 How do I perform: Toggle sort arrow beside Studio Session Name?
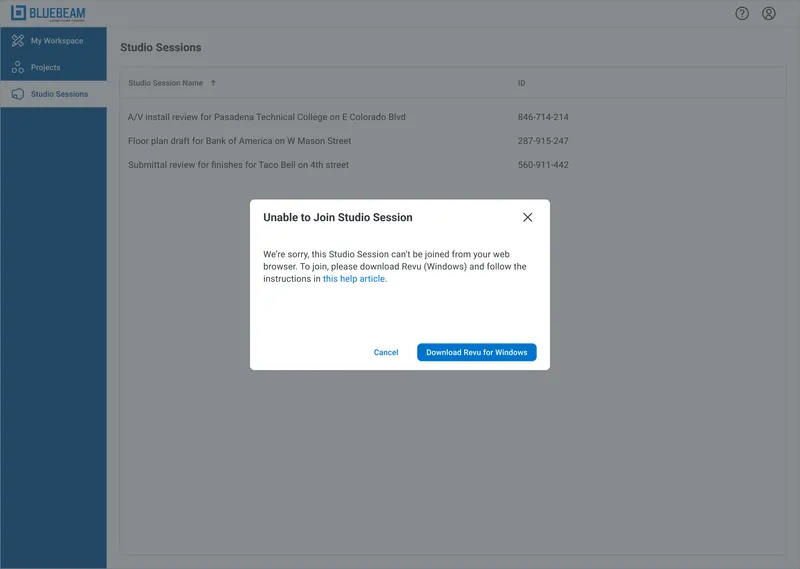coord(213,83)
